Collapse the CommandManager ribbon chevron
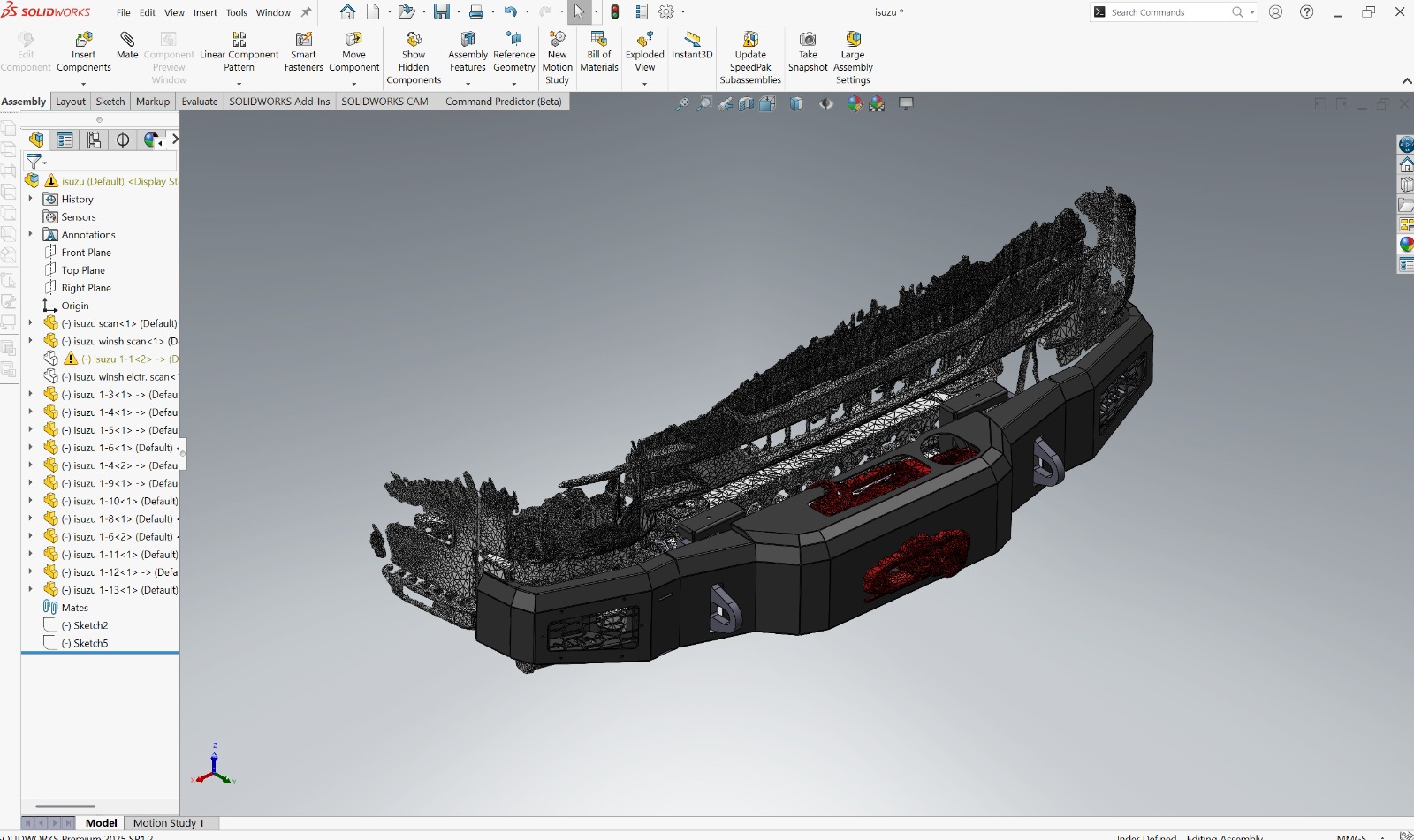 (x=1406, y=81)
